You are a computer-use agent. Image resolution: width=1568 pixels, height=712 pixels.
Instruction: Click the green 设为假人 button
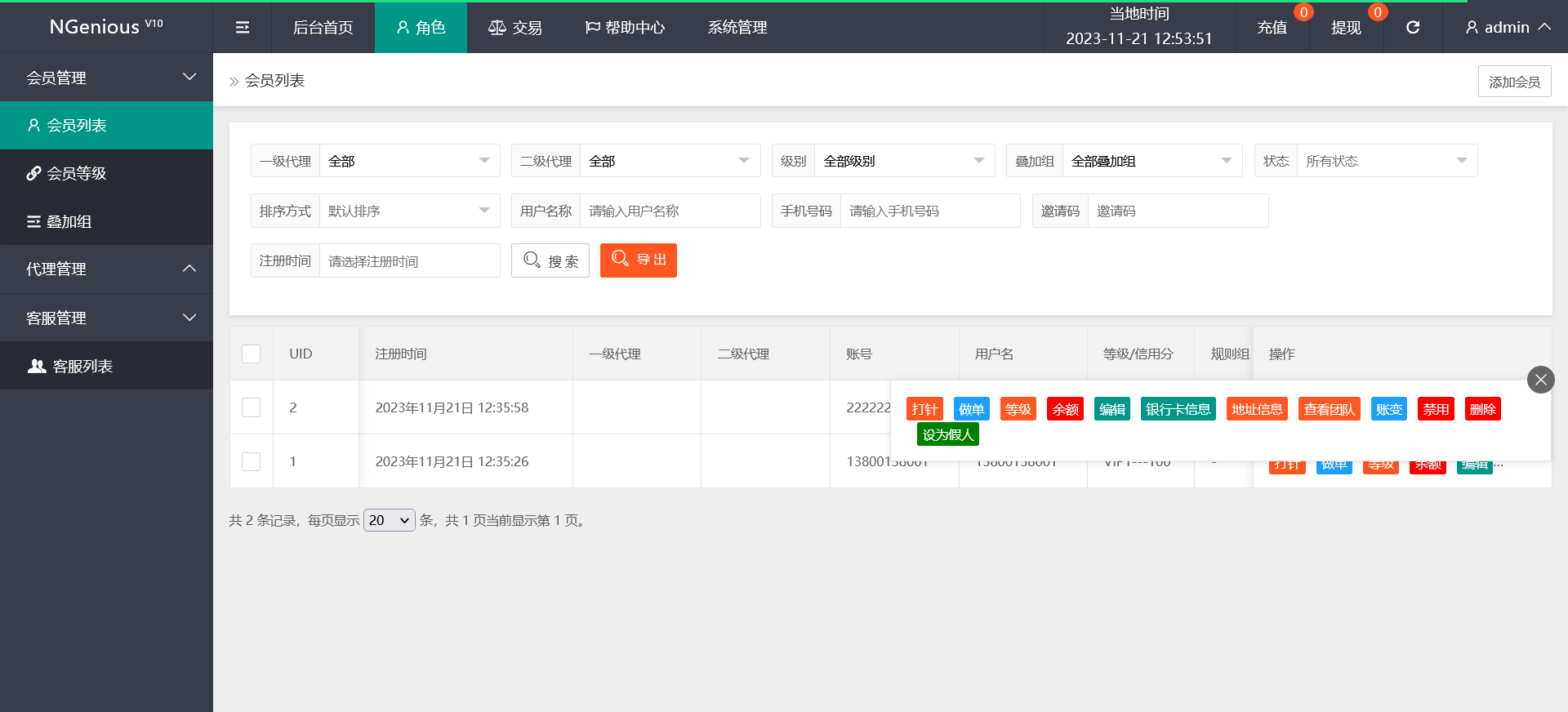(947, 434)
